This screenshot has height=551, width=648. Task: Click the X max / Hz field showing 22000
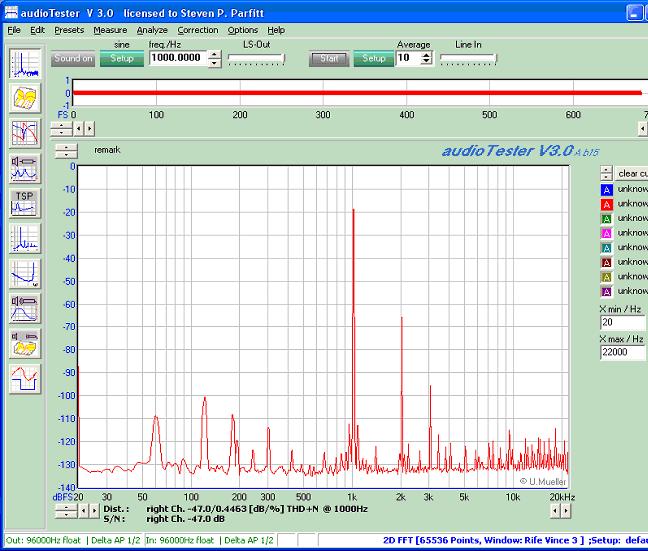622,352
